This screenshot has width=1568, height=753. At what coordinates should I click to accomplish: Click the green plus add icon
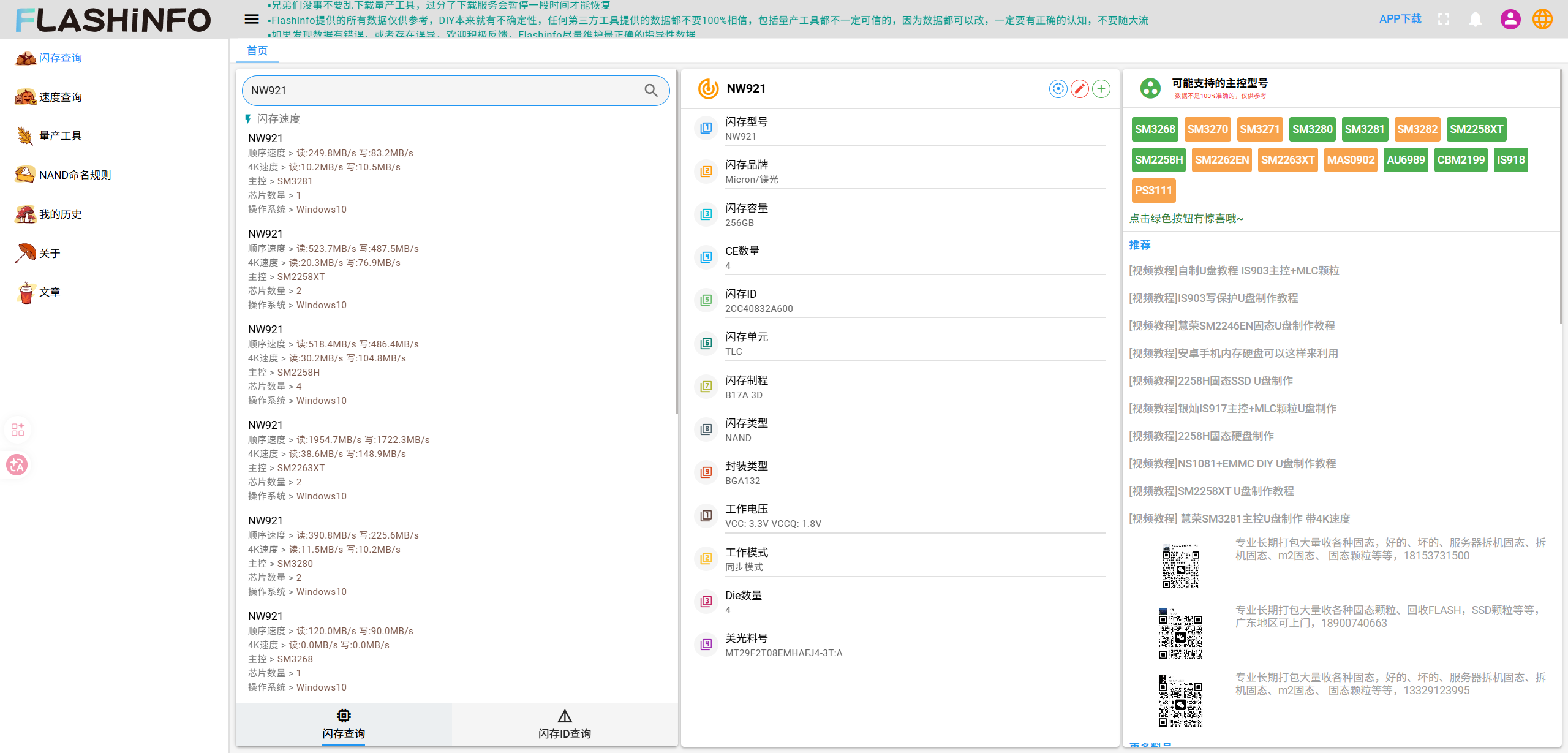pyautogui.click(x=1101, y=89)
